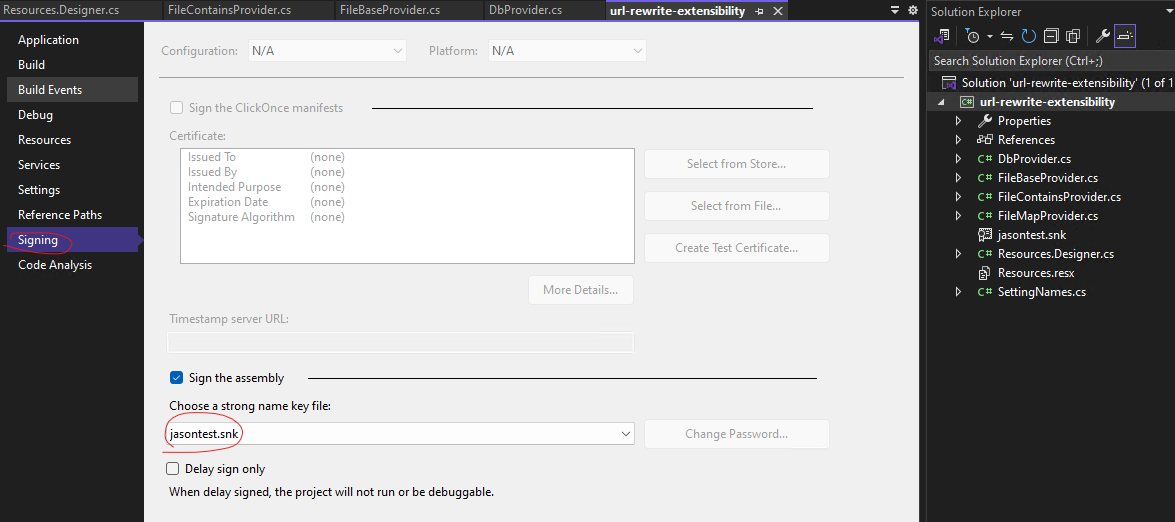The width and height of the screenshot is (1175, 522).
Task: Click the Select from Store button
Action: (737, 164)
